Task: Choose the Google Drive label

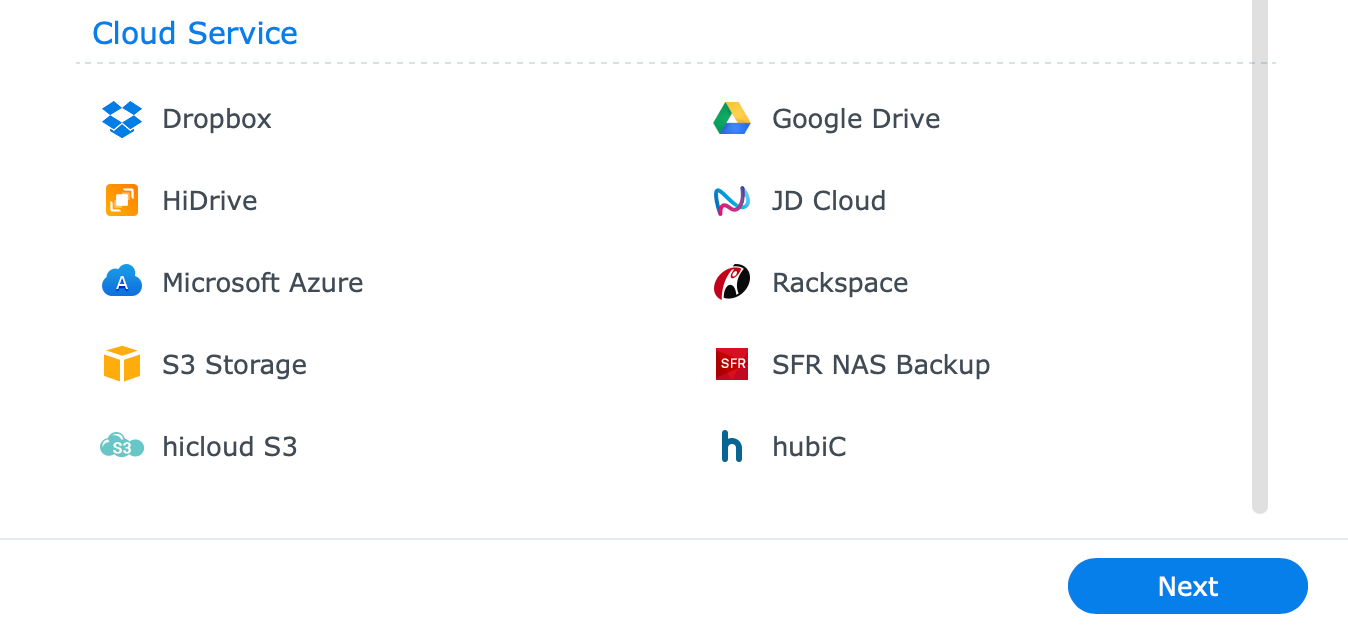Action: [856, 119]
